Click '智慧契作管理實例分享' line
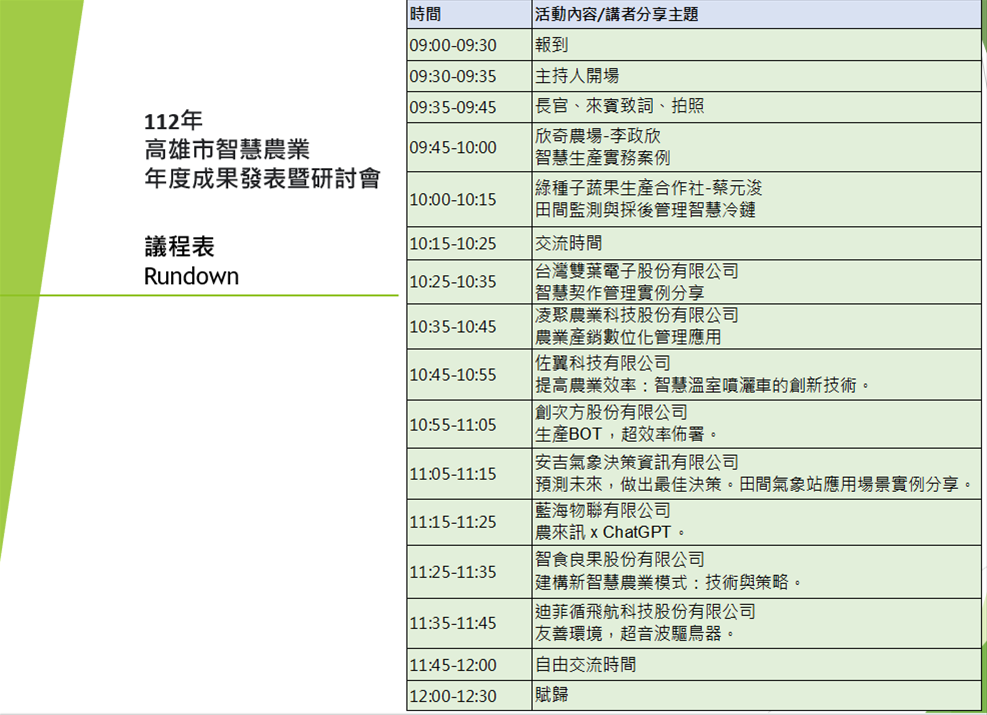Screen dimensions: 987x715 (x=619, y=293)
